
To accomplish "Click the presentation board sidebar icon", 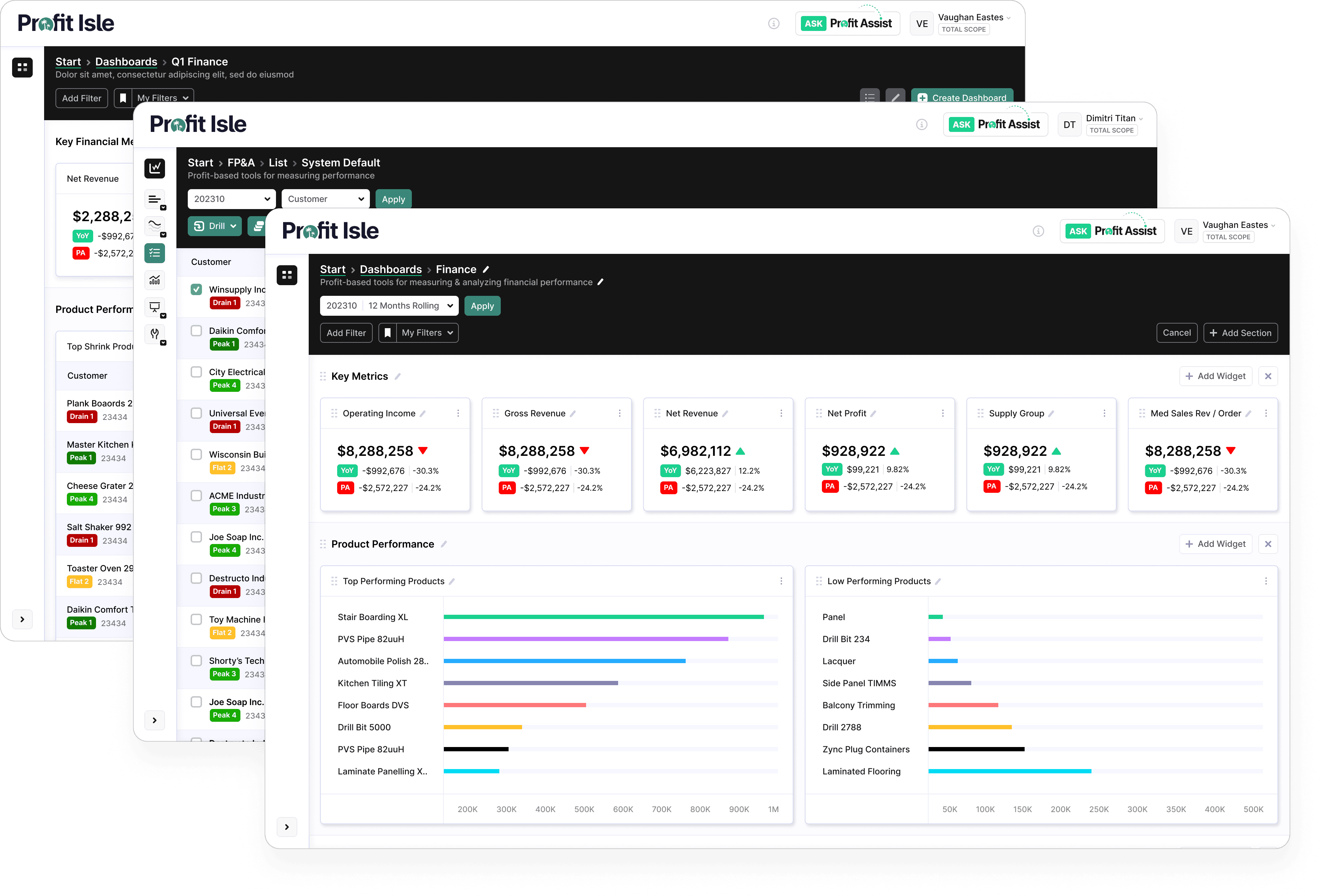I will (x=154, y=308).
